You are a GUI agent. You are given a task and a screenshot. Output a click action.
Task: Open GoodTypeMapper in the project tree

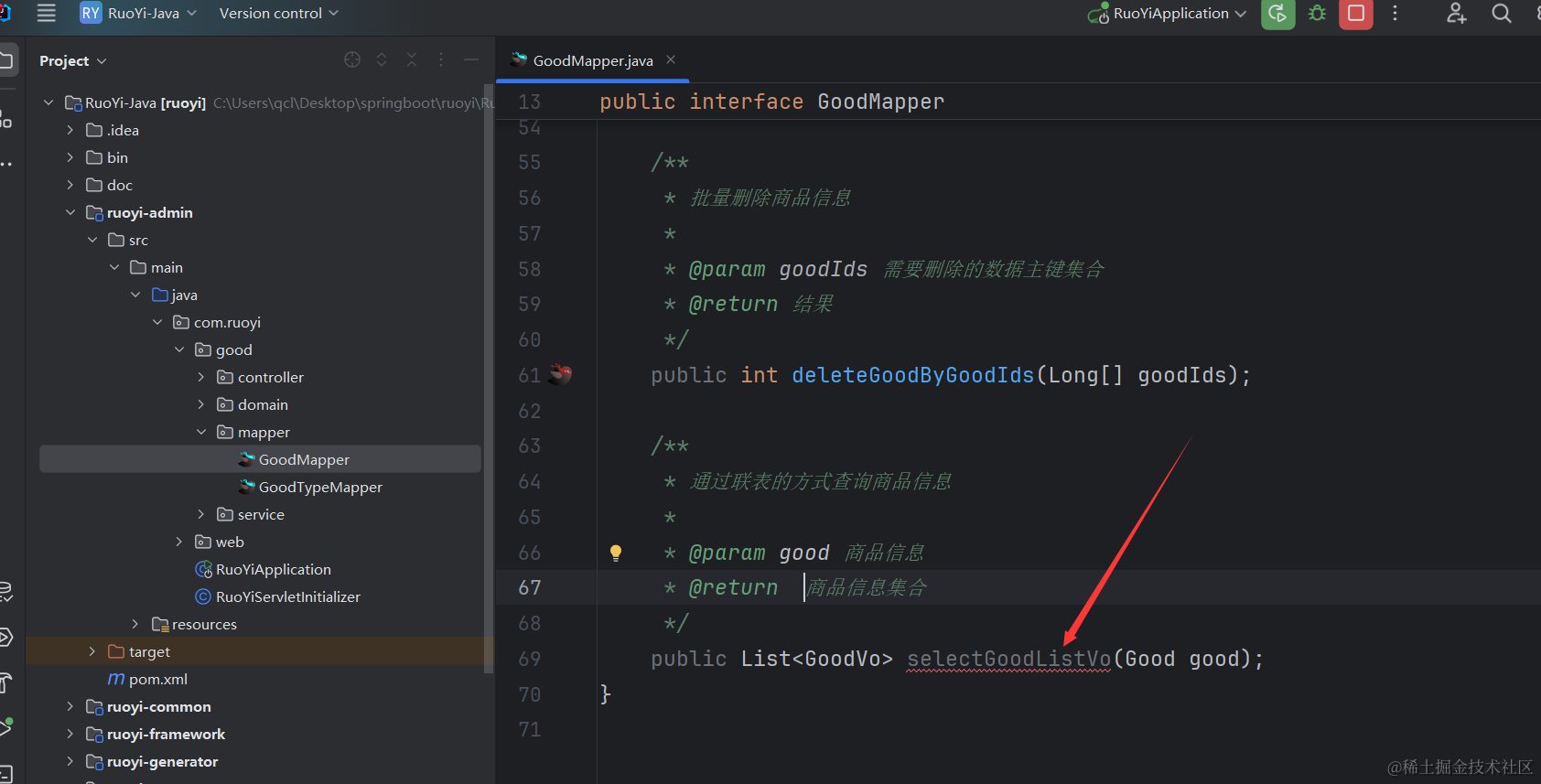[x=319, y=487]
